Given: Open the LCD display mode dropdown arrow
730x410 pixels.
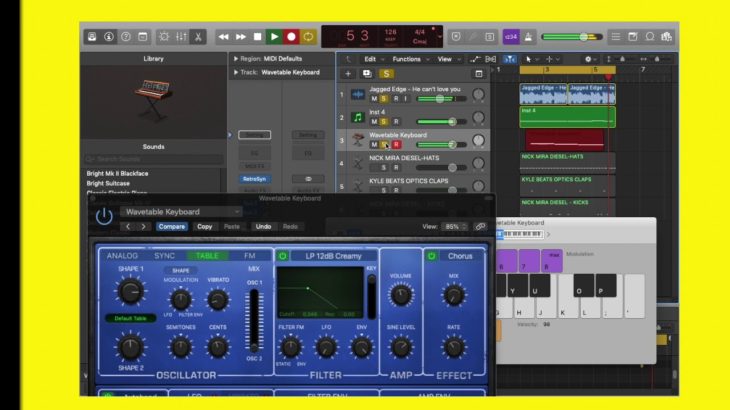Looking at the screenshot, I should click(x=439, y=37).
